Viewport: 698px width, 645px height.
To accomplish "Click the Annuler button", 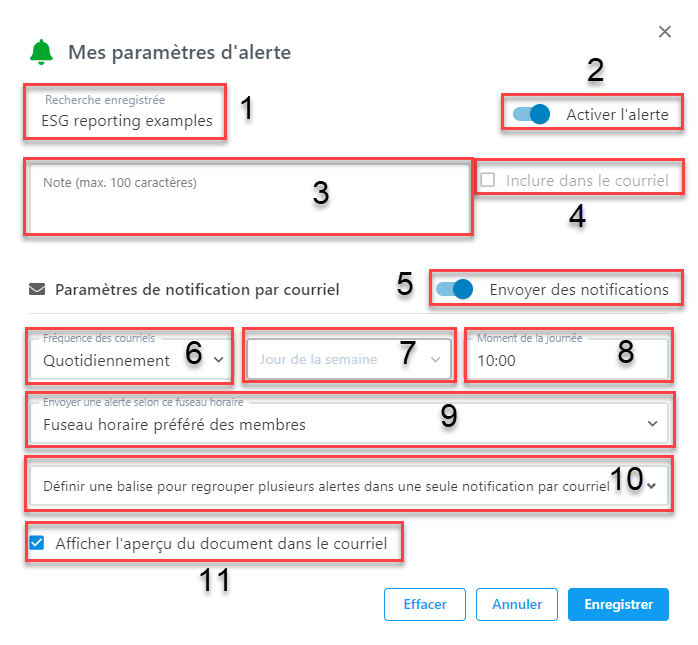I will coord(517,604).
